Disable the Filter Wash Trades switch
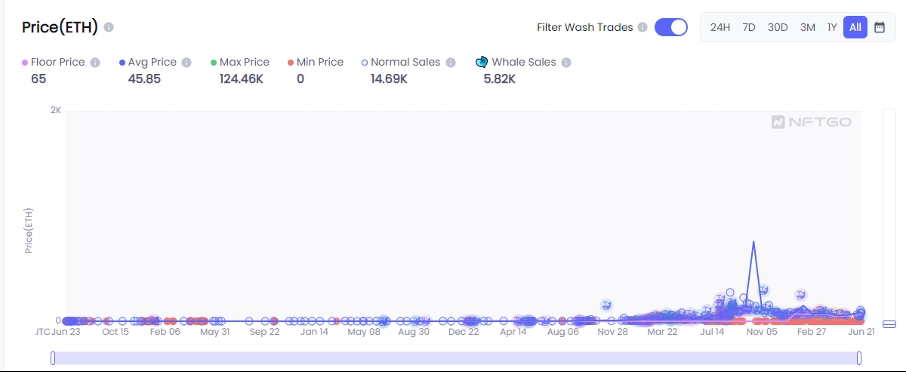906x372 pixels. pos(671,27)
